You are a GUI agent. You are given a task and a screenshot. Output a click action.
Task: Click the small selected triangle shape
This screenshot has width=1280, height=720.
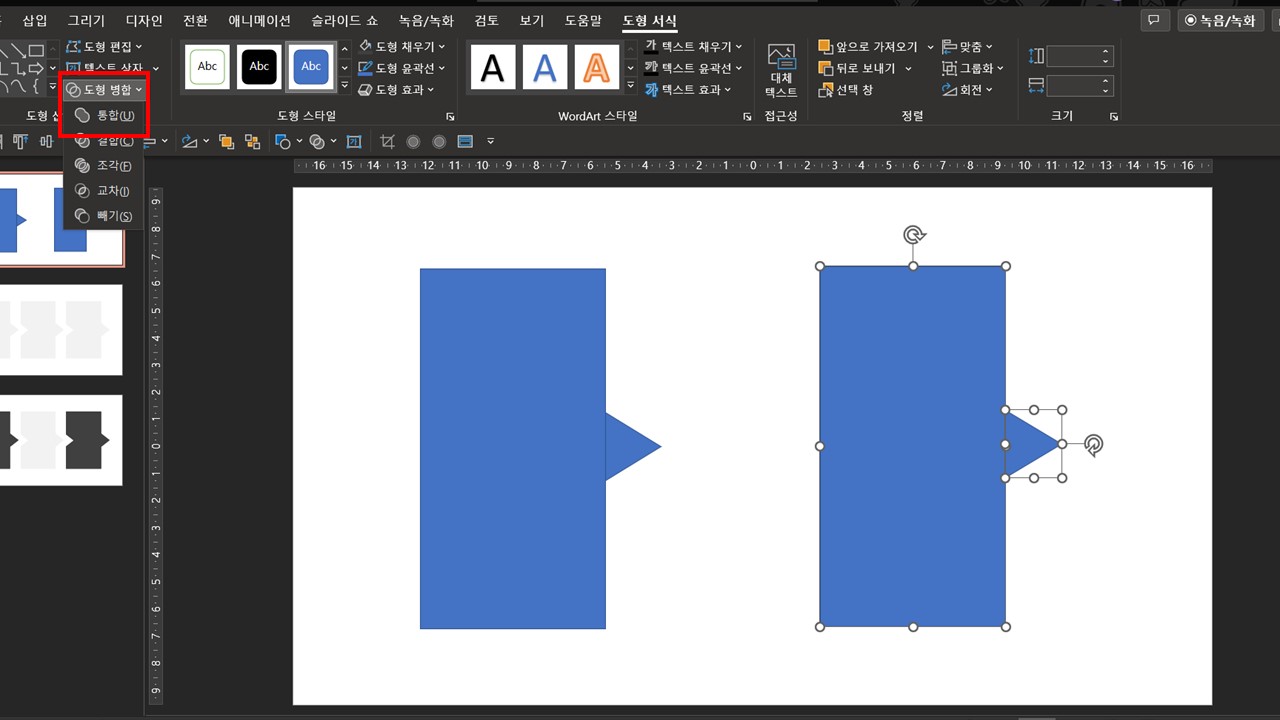tap(1028, 444)
